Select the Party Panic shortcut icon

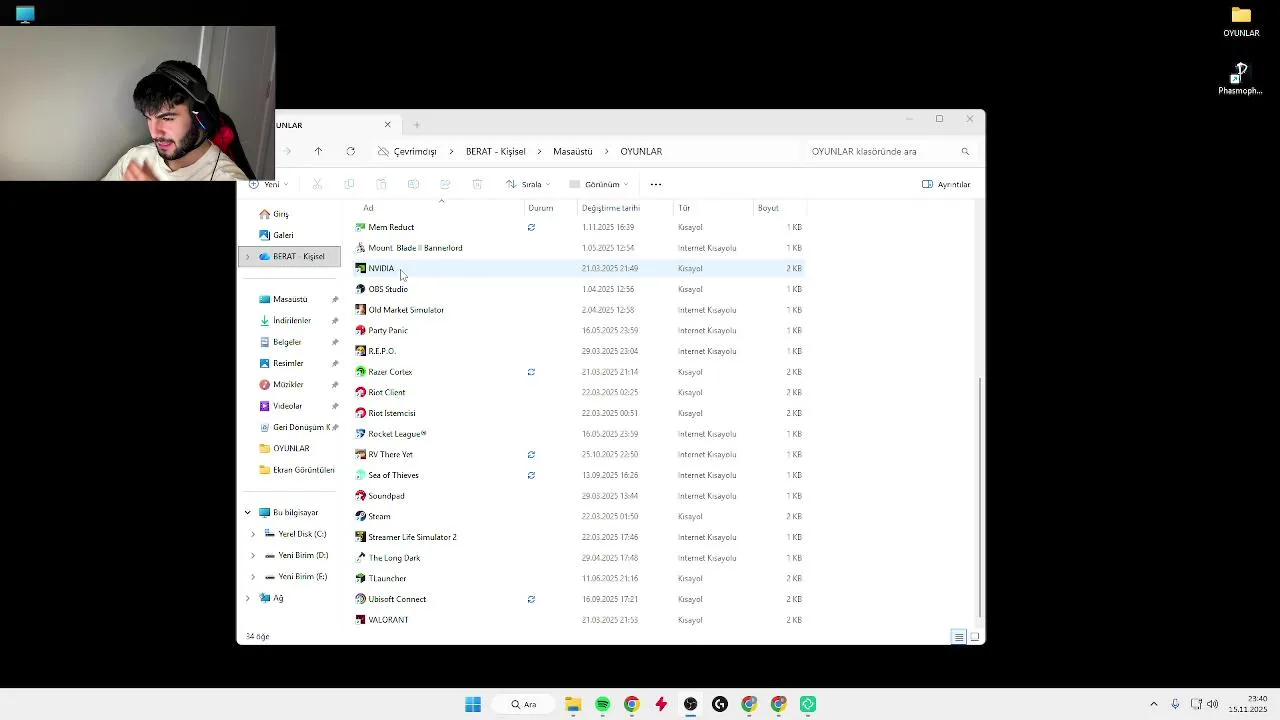click(361, 330)
